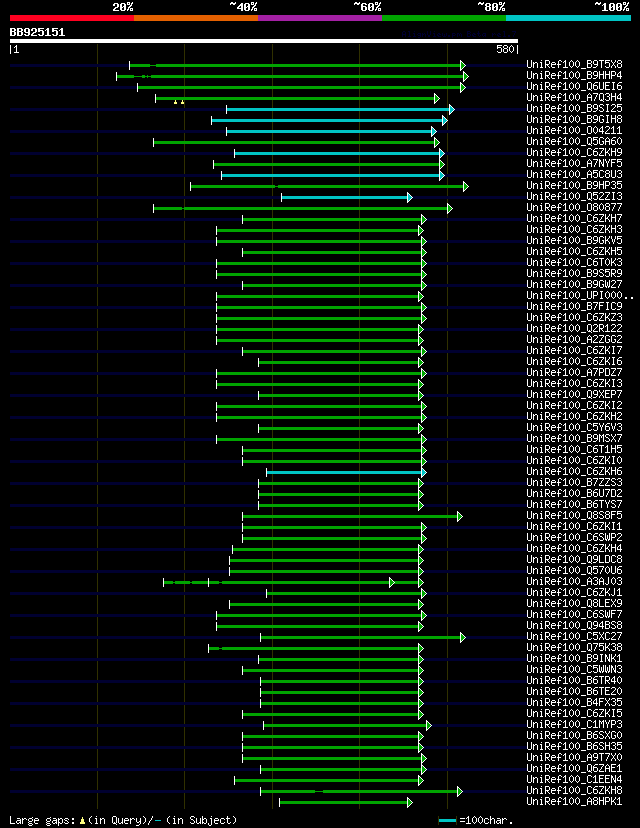The image size is (640, 828).
Task: Select the UniRef100_Q52ZI3 label
Action: tap(574, 196)
